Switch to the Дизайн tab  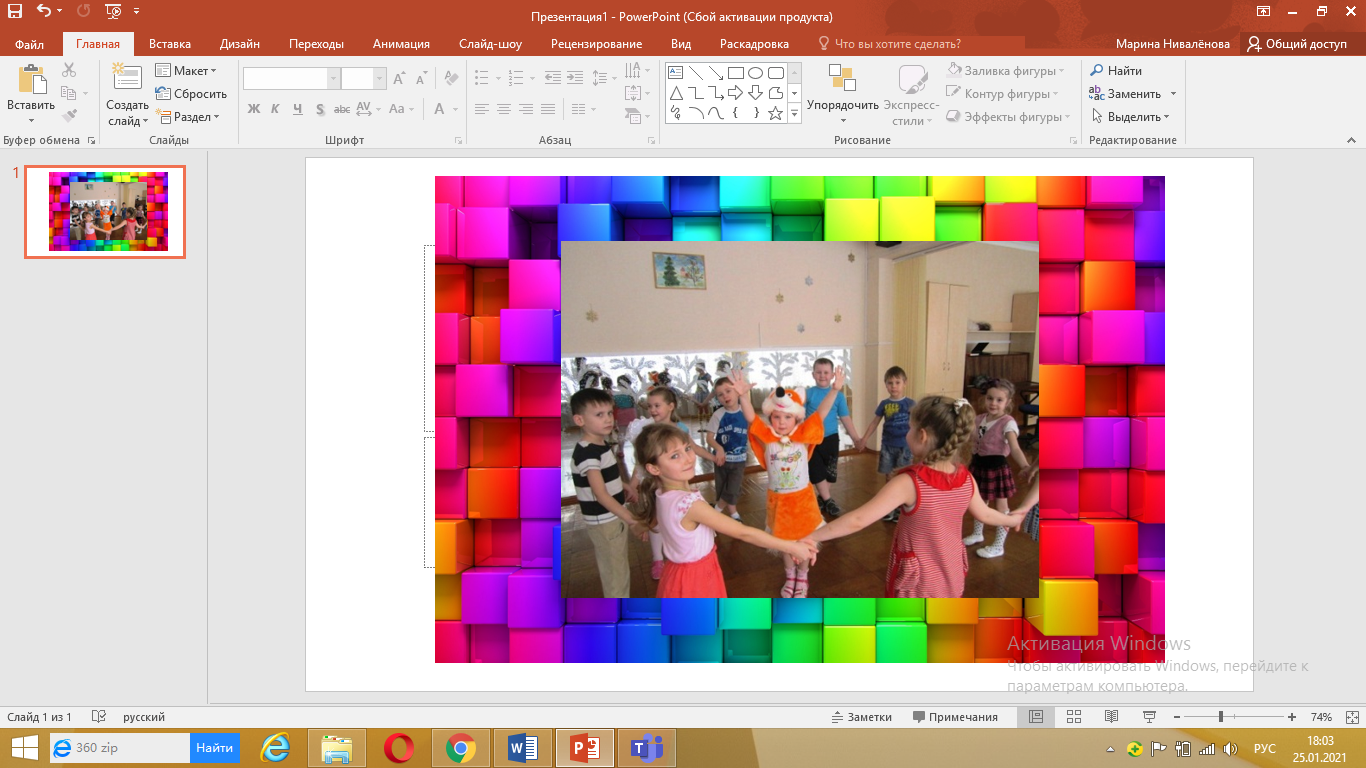coord(240,44)
